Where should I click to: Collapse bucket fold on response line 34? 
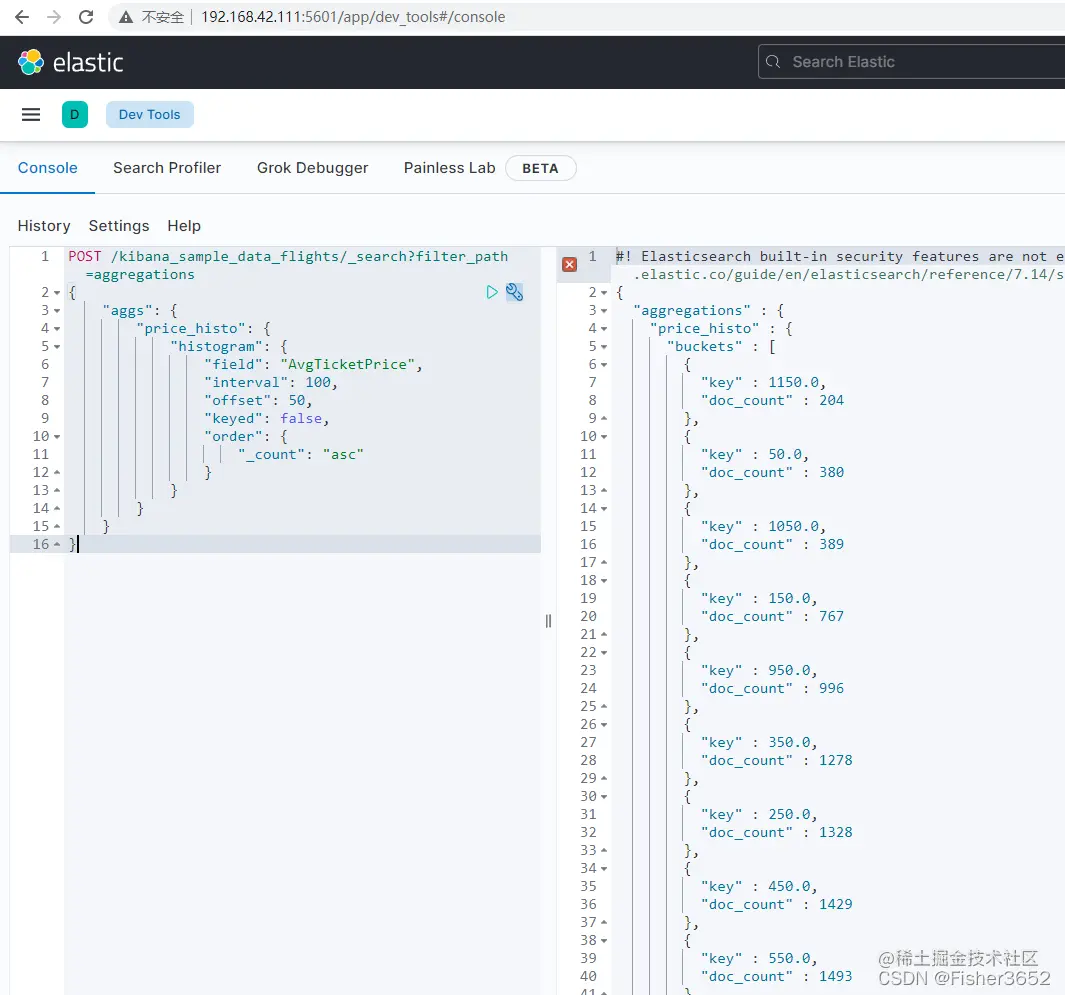coord(604,869)
